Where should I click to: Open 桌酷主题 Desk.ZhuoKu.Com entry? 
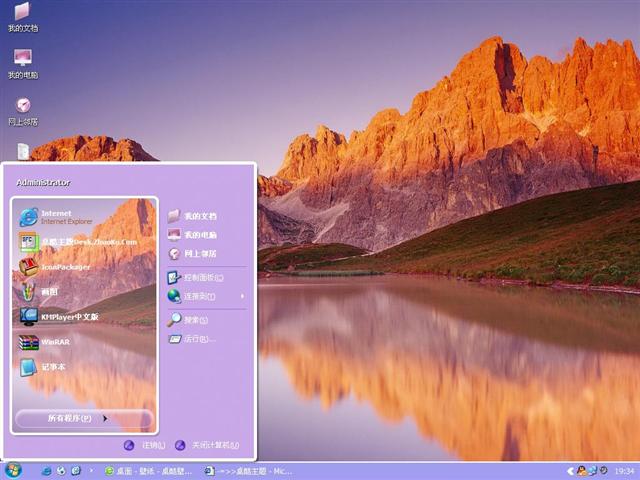[x=78, y=242]
